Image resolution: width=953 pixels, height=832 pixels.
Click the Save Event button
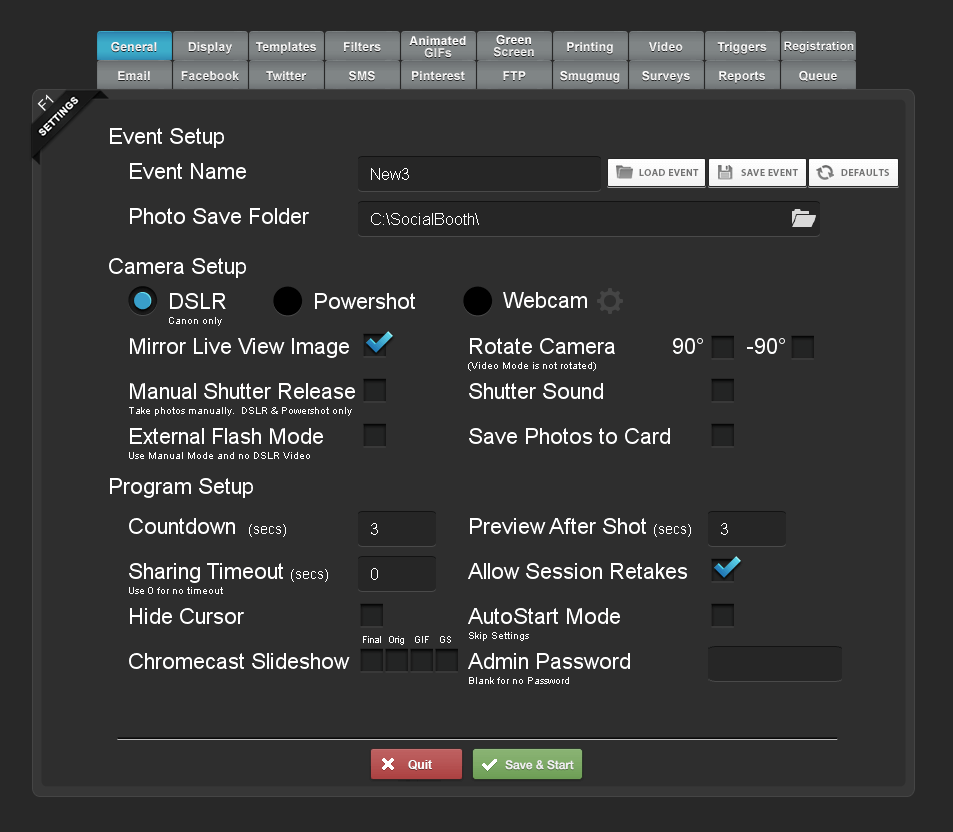click(x=757, y=173)
